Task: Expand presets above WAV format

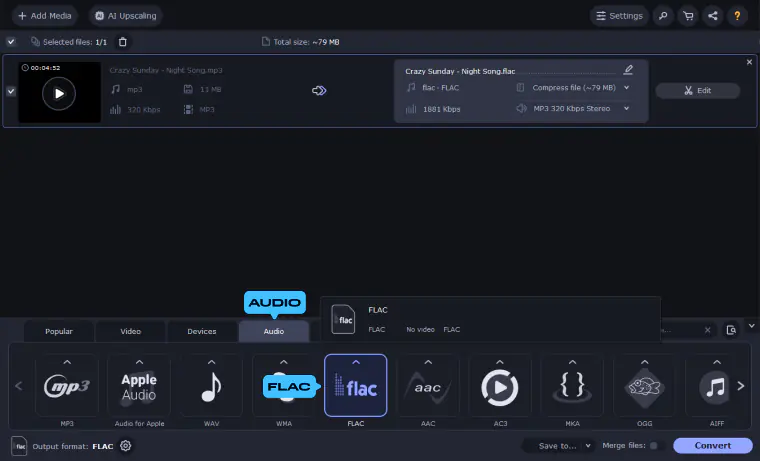Action: coord(211,362)
